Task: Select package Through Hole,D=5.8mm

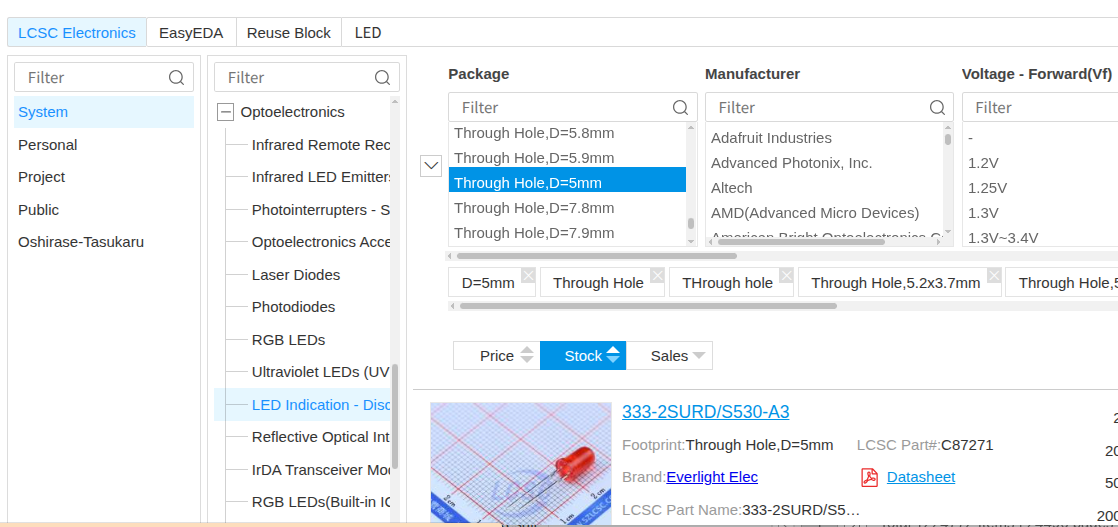Action: pos(568,133)
